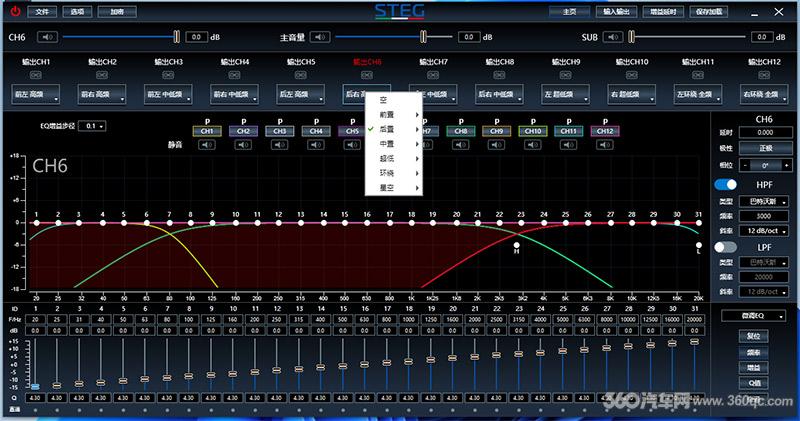Click the link icon under 输出CH4
Viewport: 800px width, 421px height.
click(235, 75)
